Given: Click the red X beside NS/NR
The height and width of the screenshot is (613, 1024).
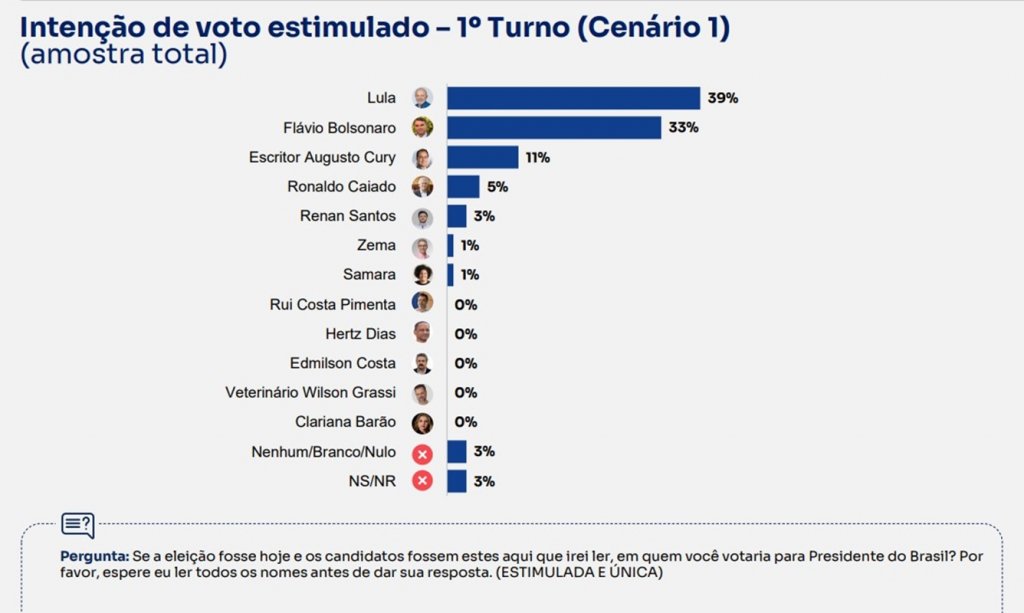Looking at the screenshot, I should tap(423, 481).
